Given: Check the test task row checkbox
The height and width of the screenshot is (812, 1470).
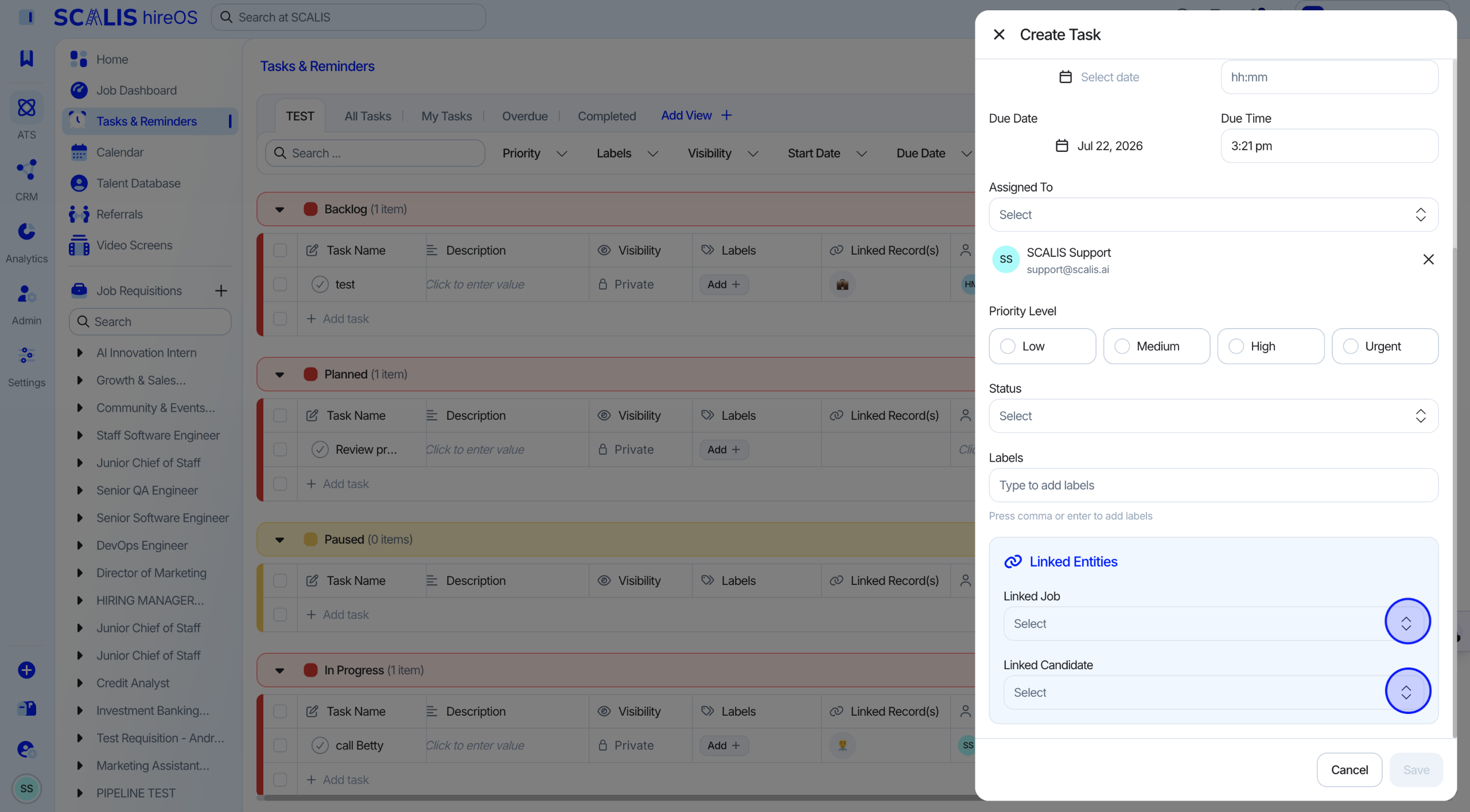Looking at the screenshot, I should pos(280,284).
